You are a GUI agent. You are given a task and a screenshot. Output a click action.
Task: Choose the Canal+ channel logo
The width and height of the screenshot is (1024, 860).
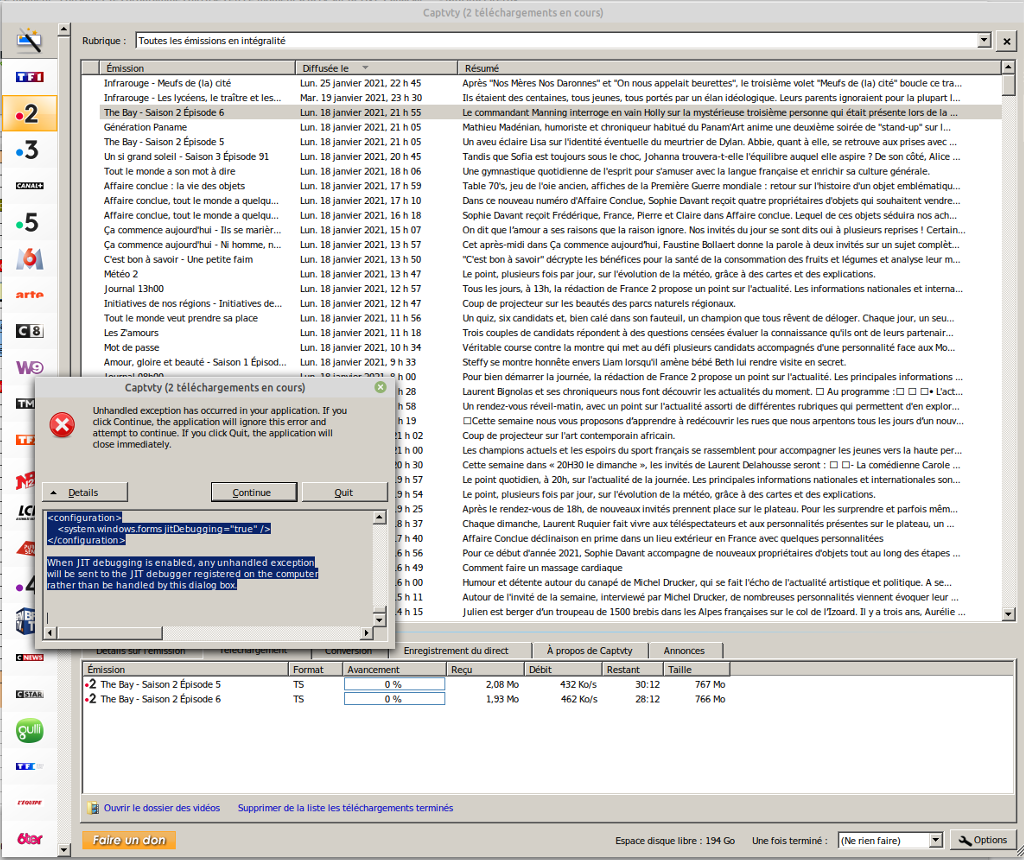(29, 186)
